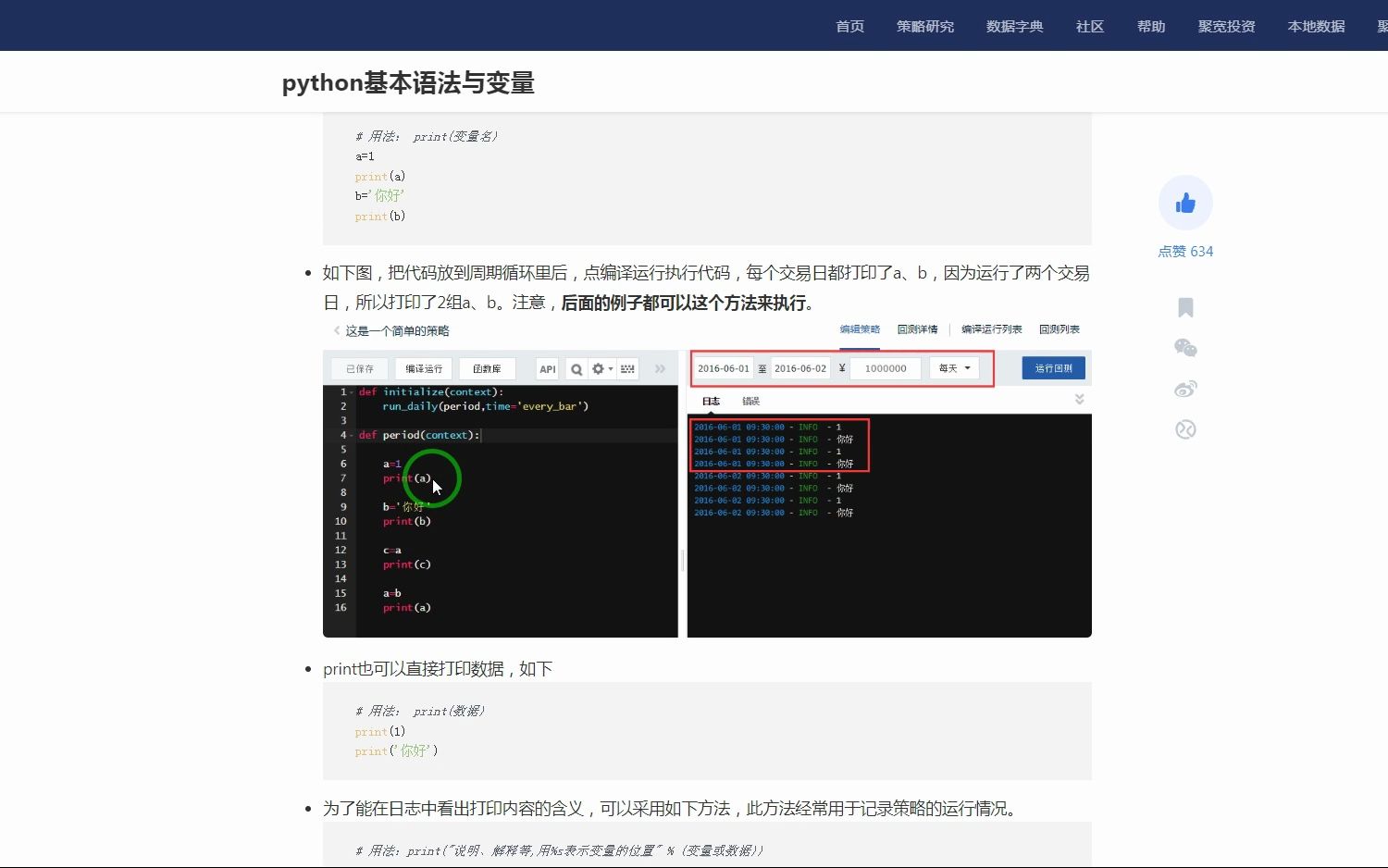This screenshot has width=1388, height=868.
Task: Click code line a=b in the editor
Action: pyautogui.click(x=392, y=593)
